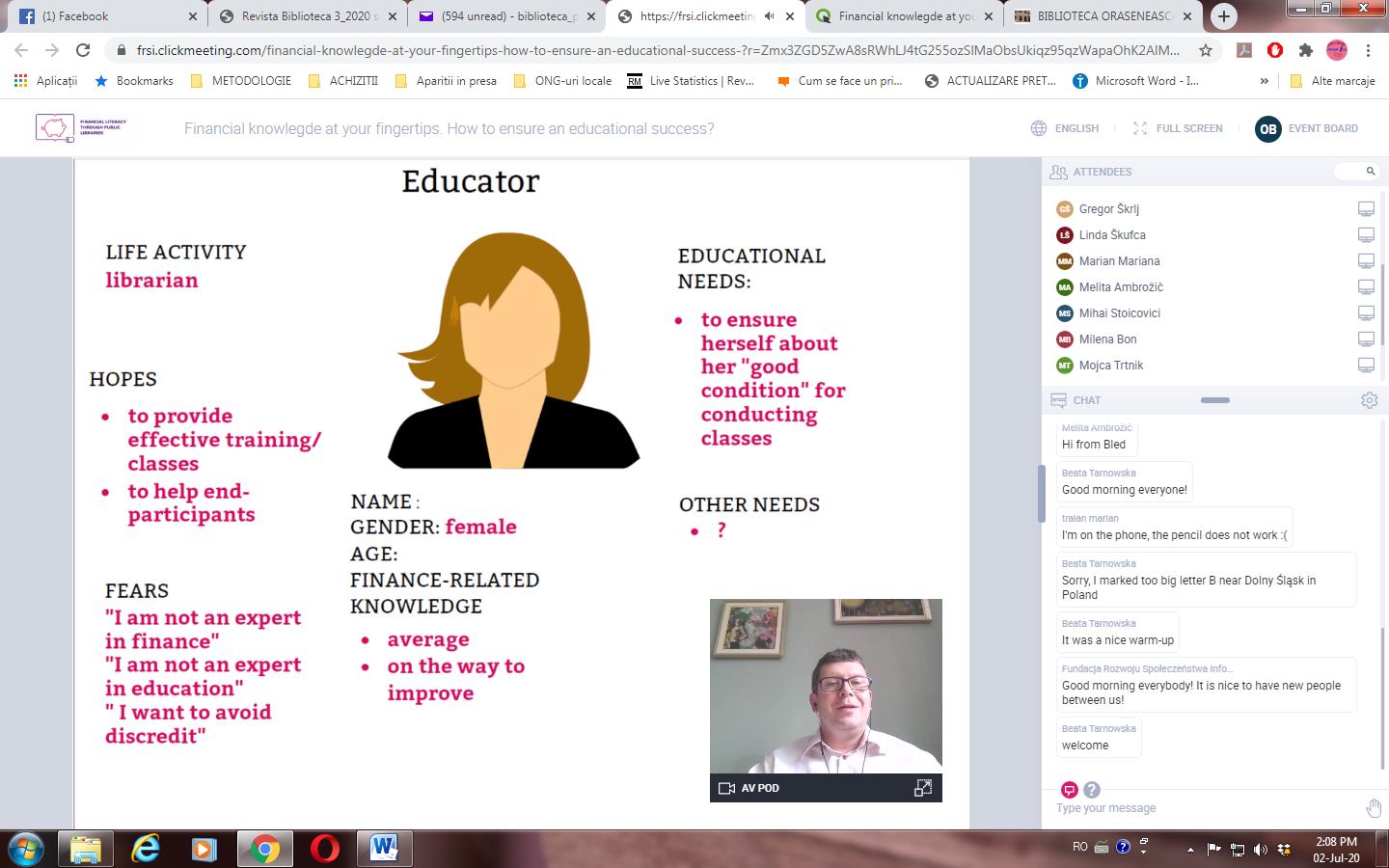Expand hidden bookmarks chevron
The image size is (1389, 868).
pyautogui.click(x=1264, y=81)
